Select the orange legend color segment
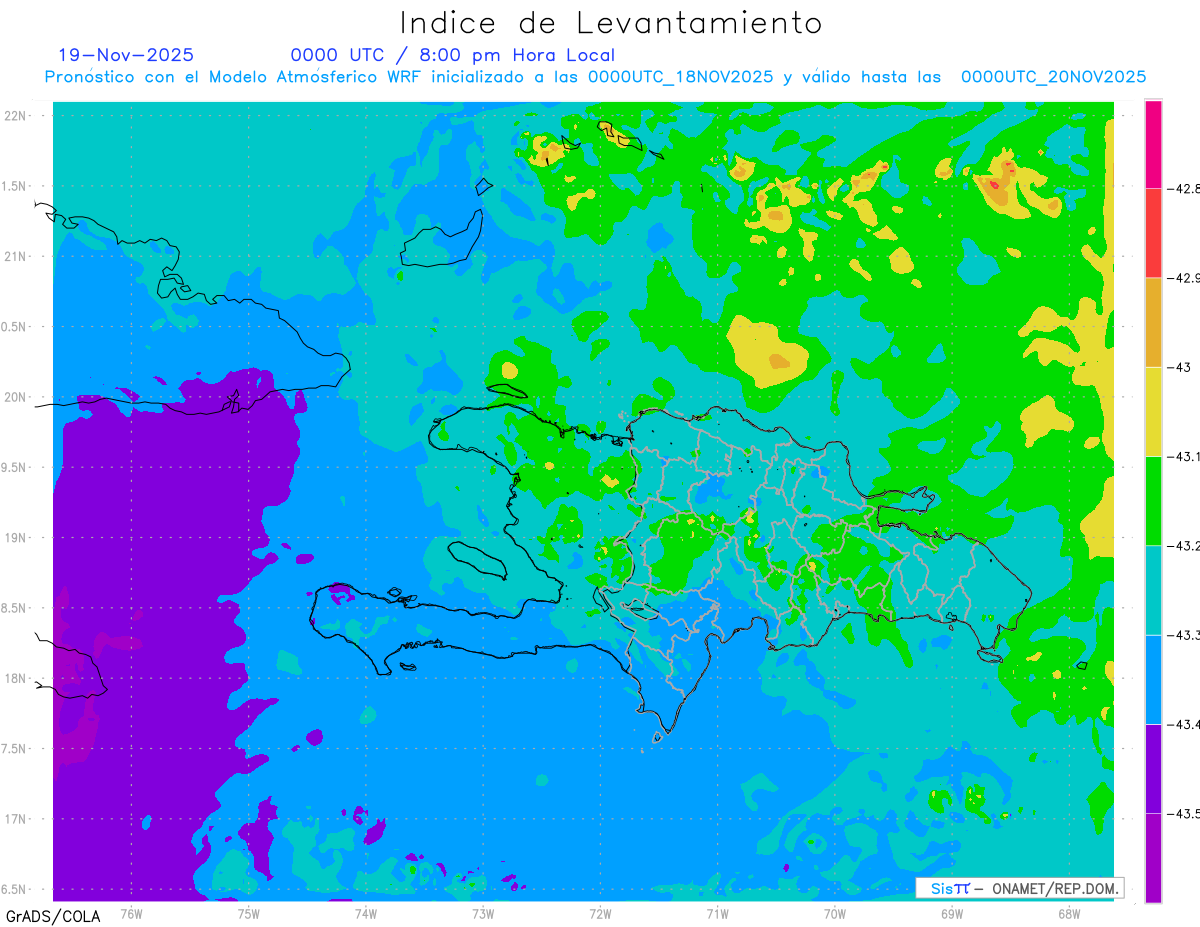Viewport: 1200px width, 927px height. (x=1153, y=322)
